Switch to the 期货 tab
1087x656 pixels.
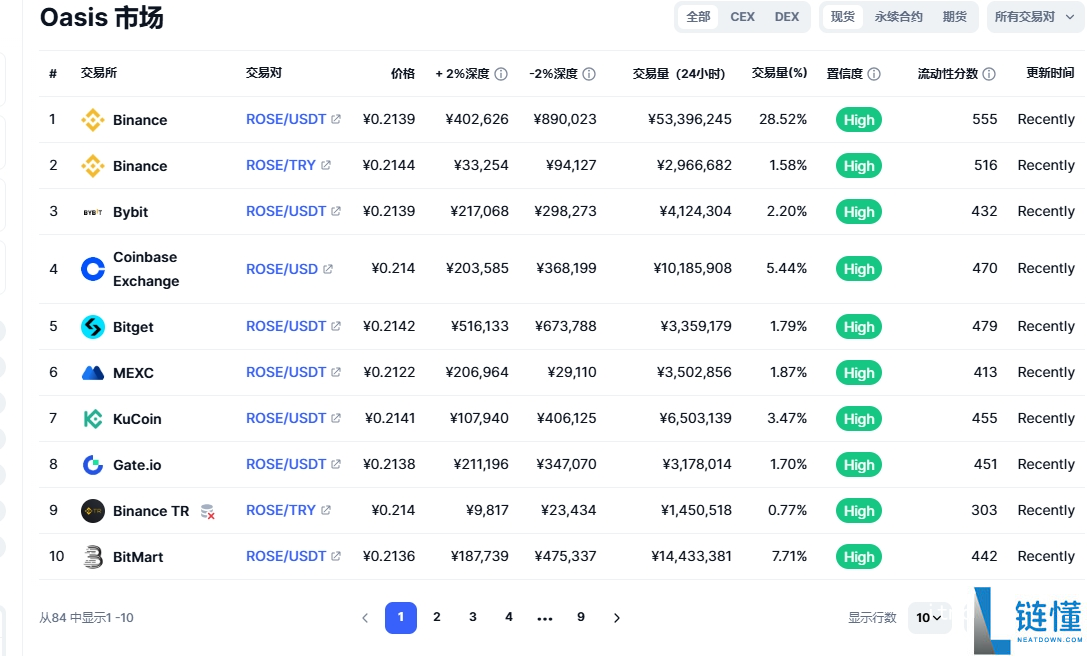point(955,17)
